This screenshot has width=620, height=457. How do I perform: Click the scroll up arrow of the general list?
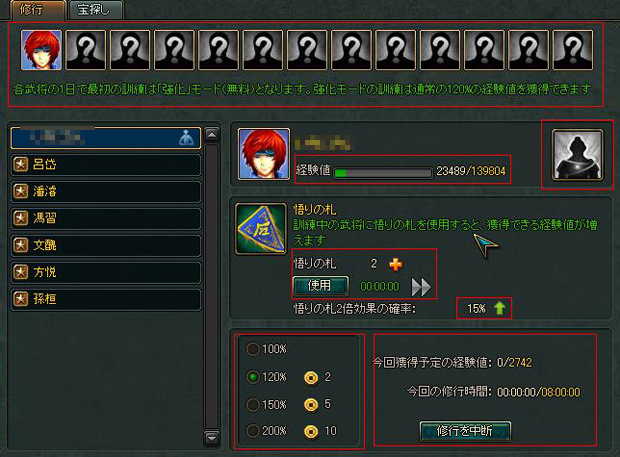212,135
